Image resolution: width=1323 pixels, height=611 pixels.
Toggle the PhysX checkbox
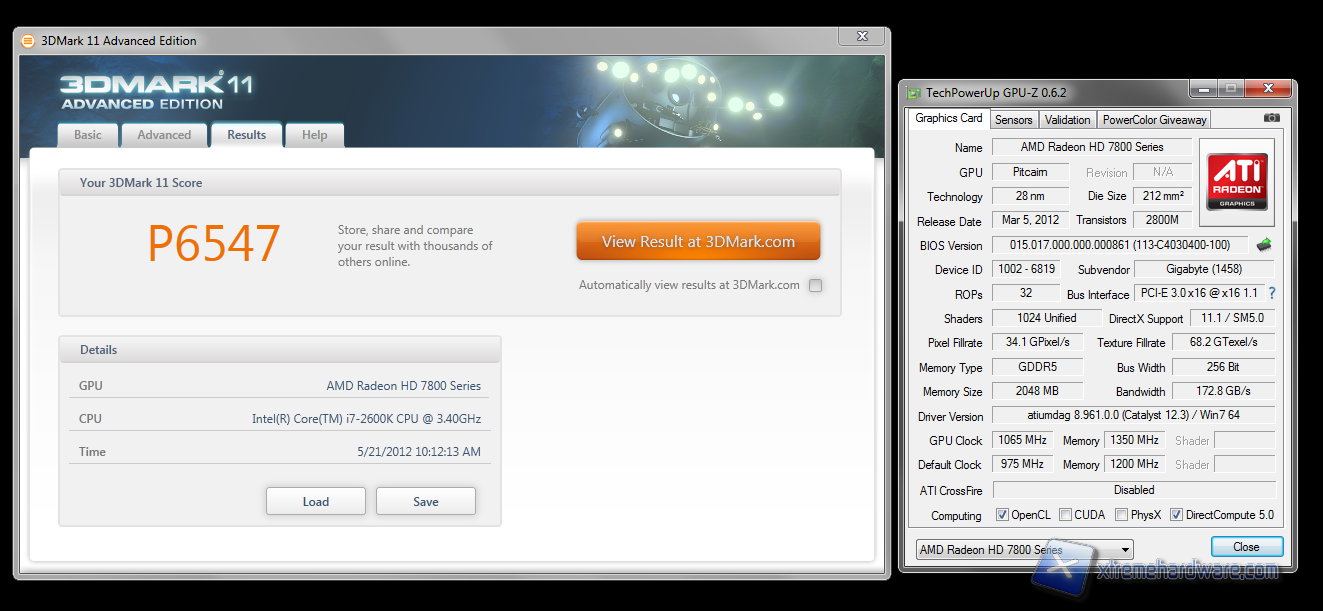click(x=1121, y=515)
